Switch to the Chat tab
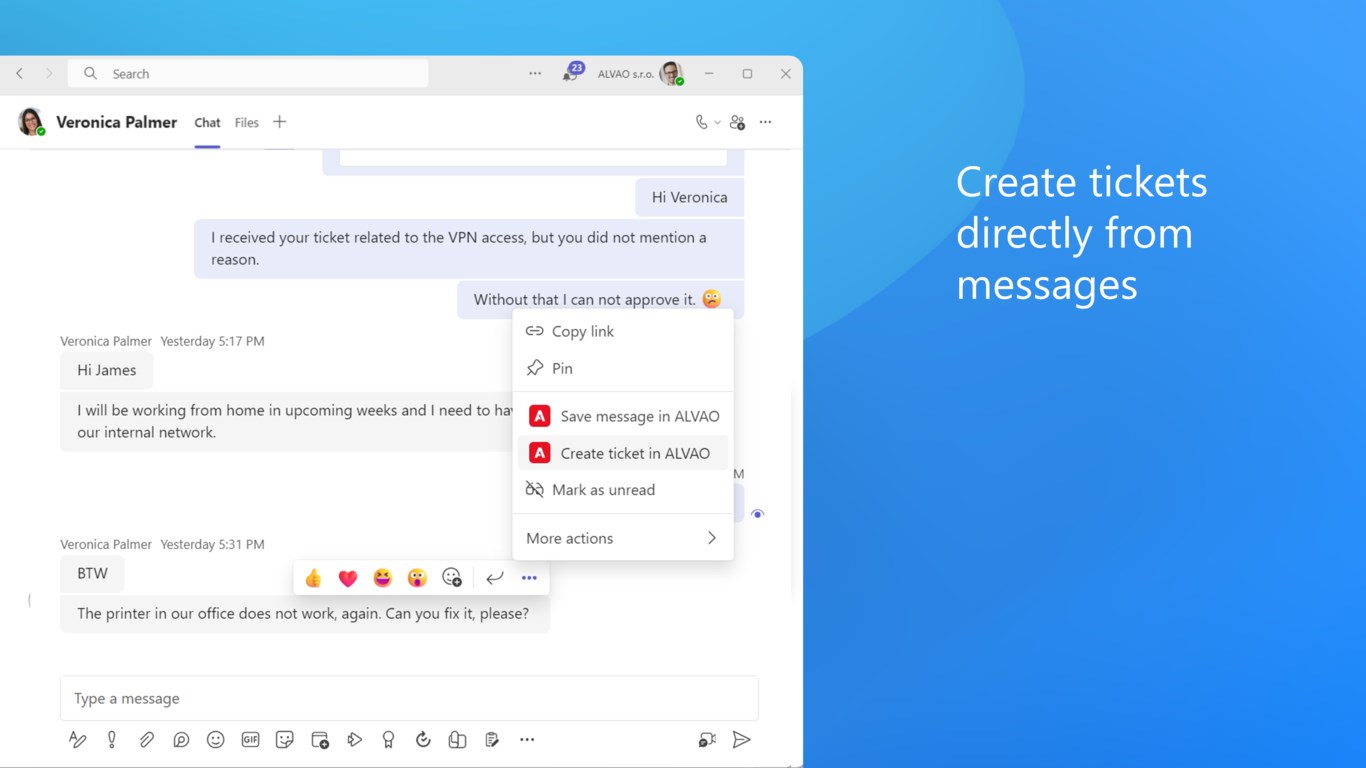The width and height of the screenshot is (1366, 768). click(x=207, y=123)
